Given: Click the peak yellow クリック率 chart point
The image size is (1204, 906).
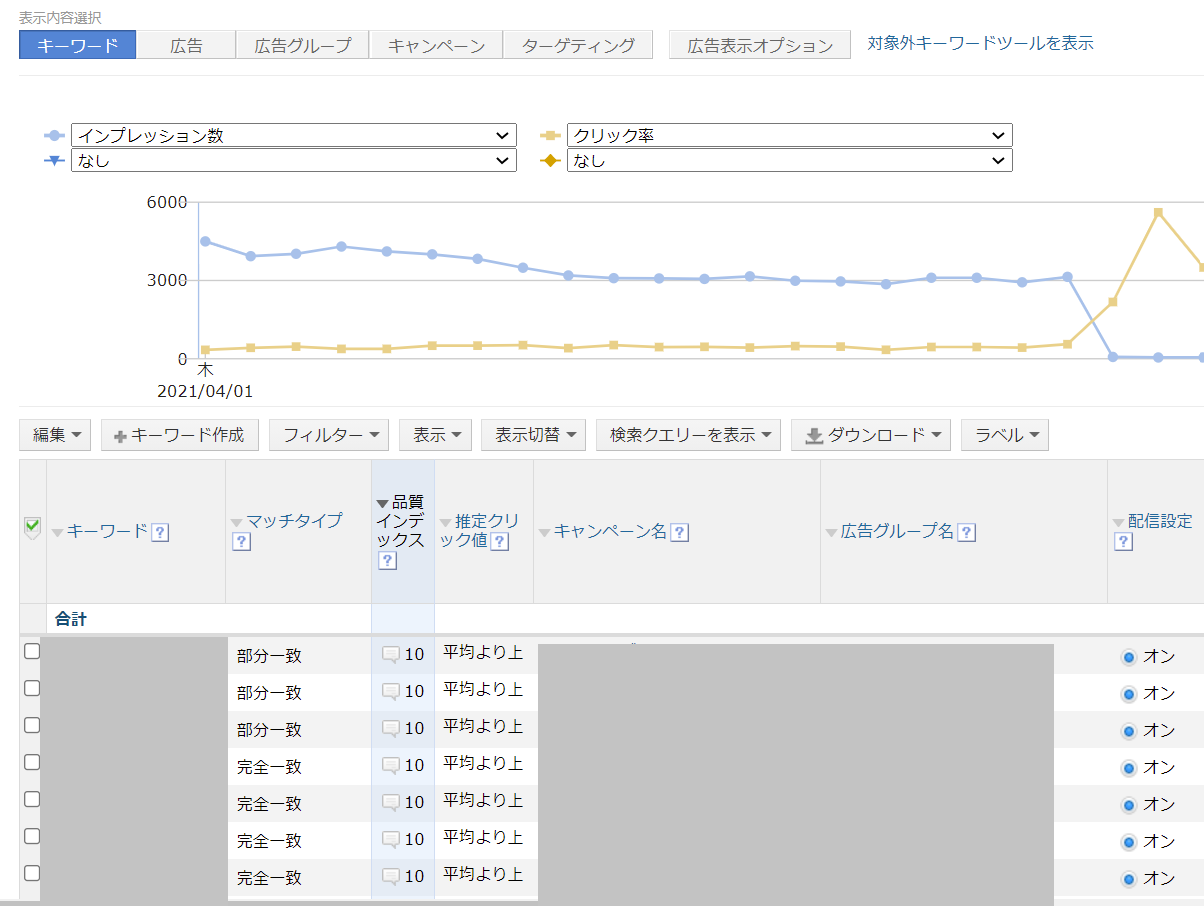Looking at the screenshot, I should 1158,212.
